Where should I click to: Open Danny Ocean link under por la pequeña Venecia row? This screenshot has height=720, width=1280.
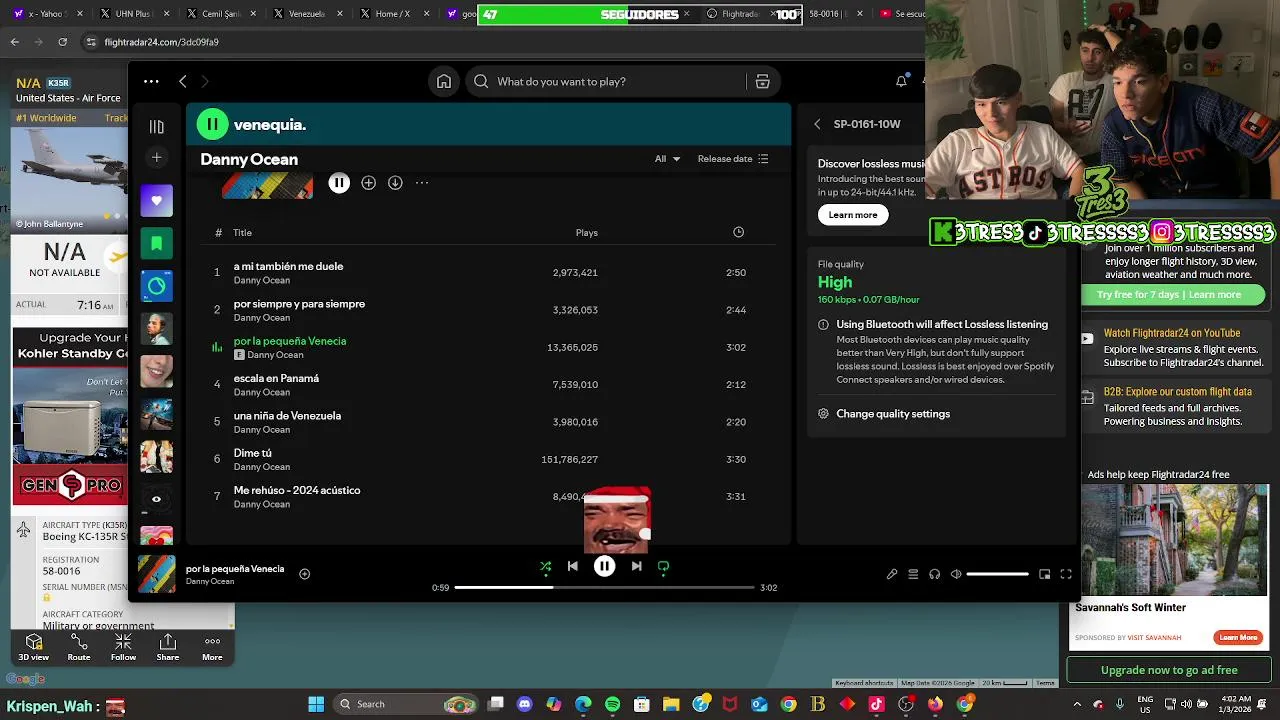point(275,355)
